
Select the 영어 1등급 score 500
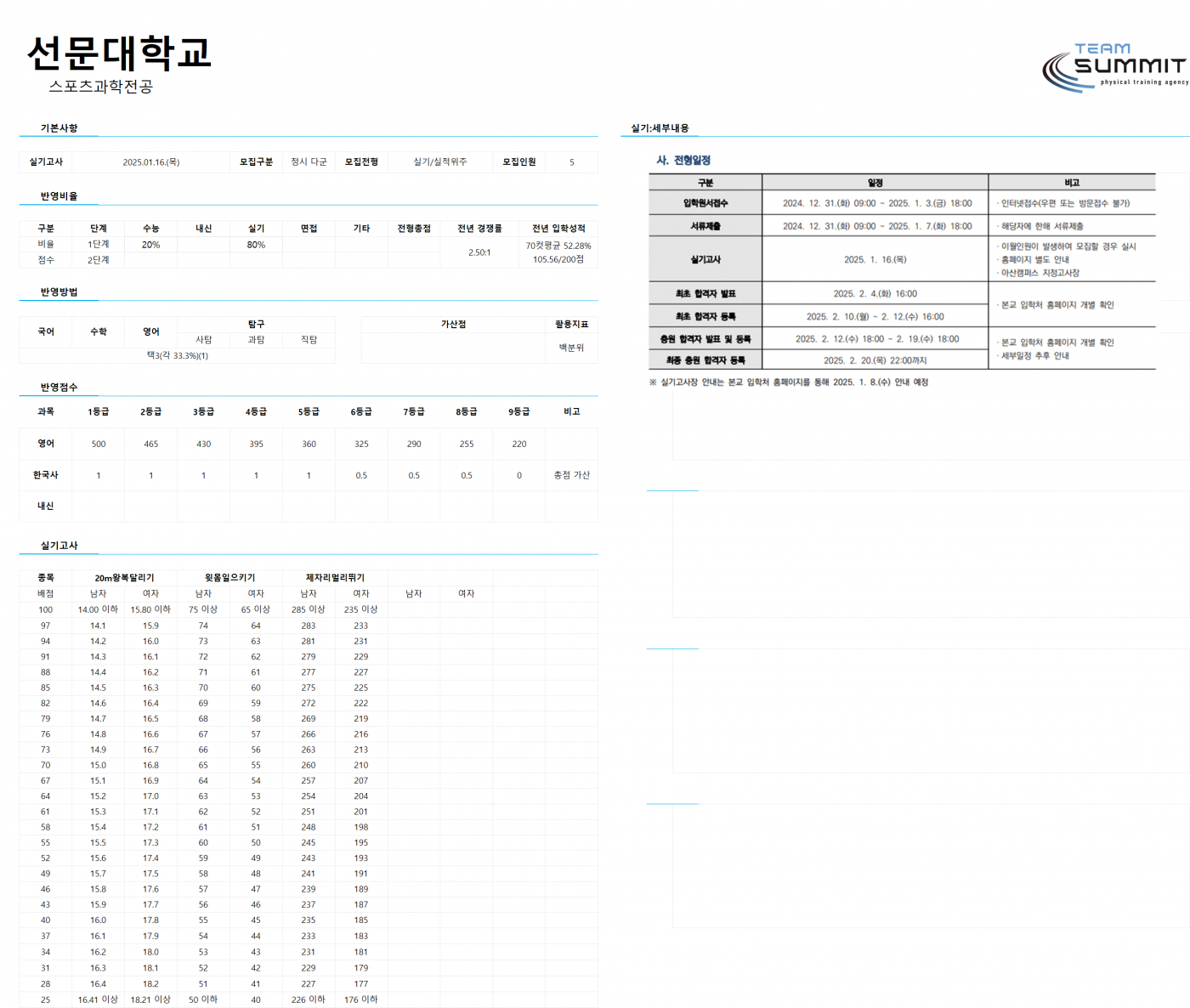click(99, 444)
